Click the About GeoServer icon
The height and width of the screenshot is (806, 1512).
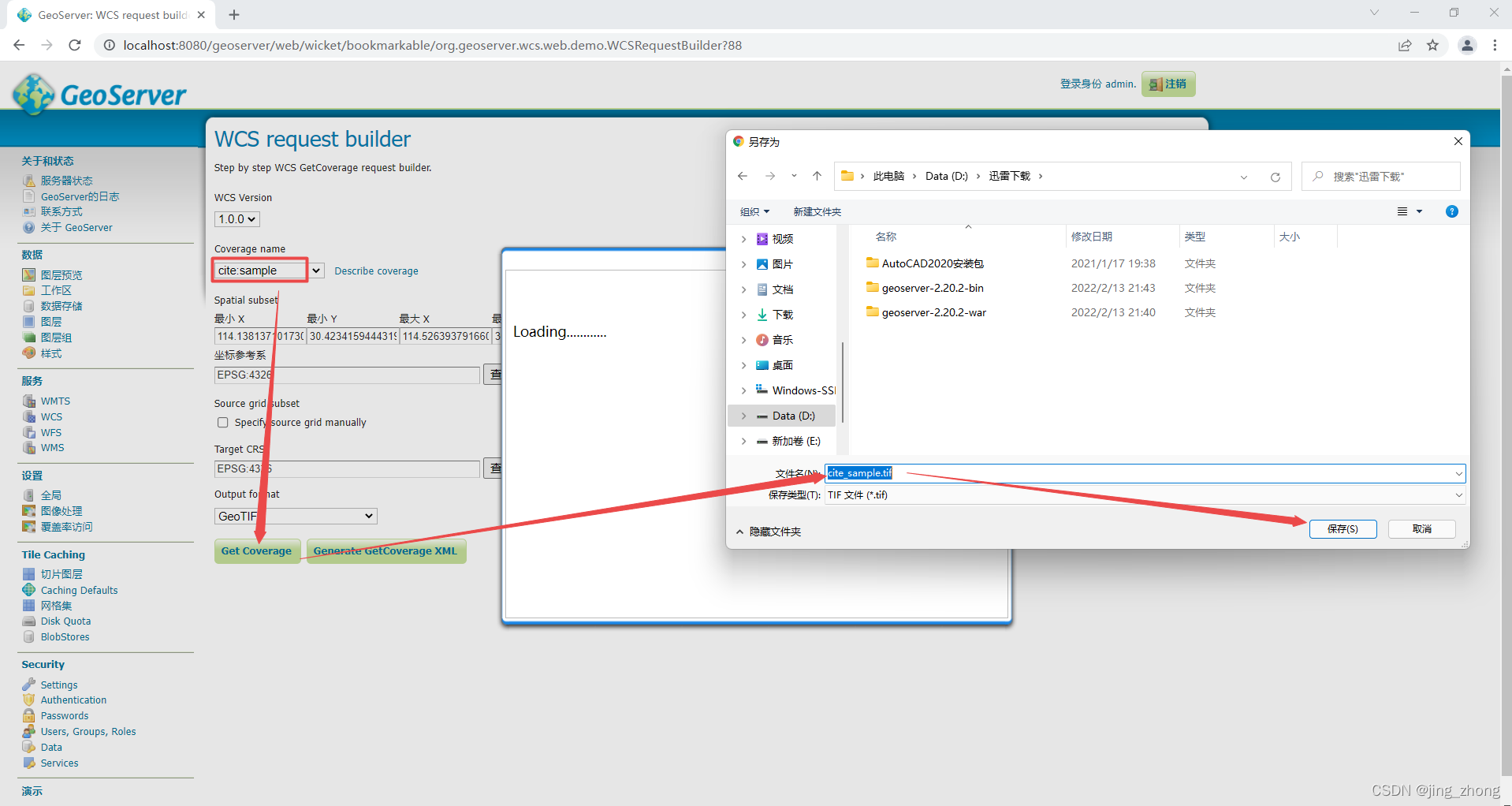pyautogui.click(x=29, y=227)
